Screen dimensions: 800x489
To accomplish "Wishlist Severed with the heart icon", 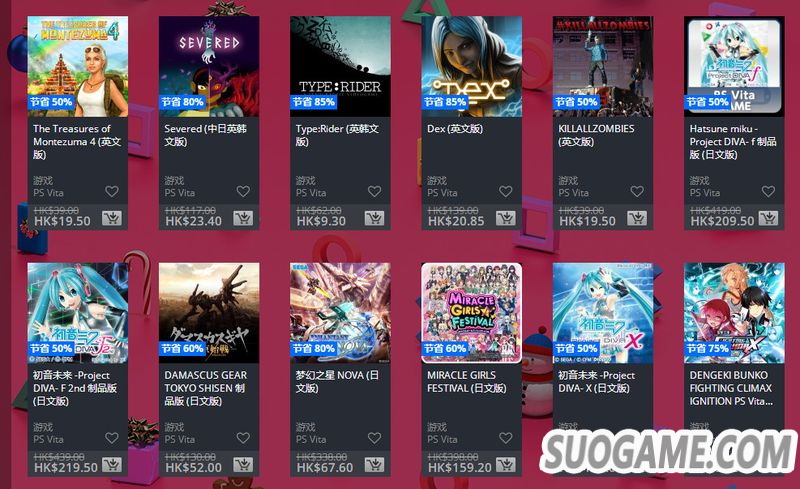I will pyautogui.click(x=243, y=191).
